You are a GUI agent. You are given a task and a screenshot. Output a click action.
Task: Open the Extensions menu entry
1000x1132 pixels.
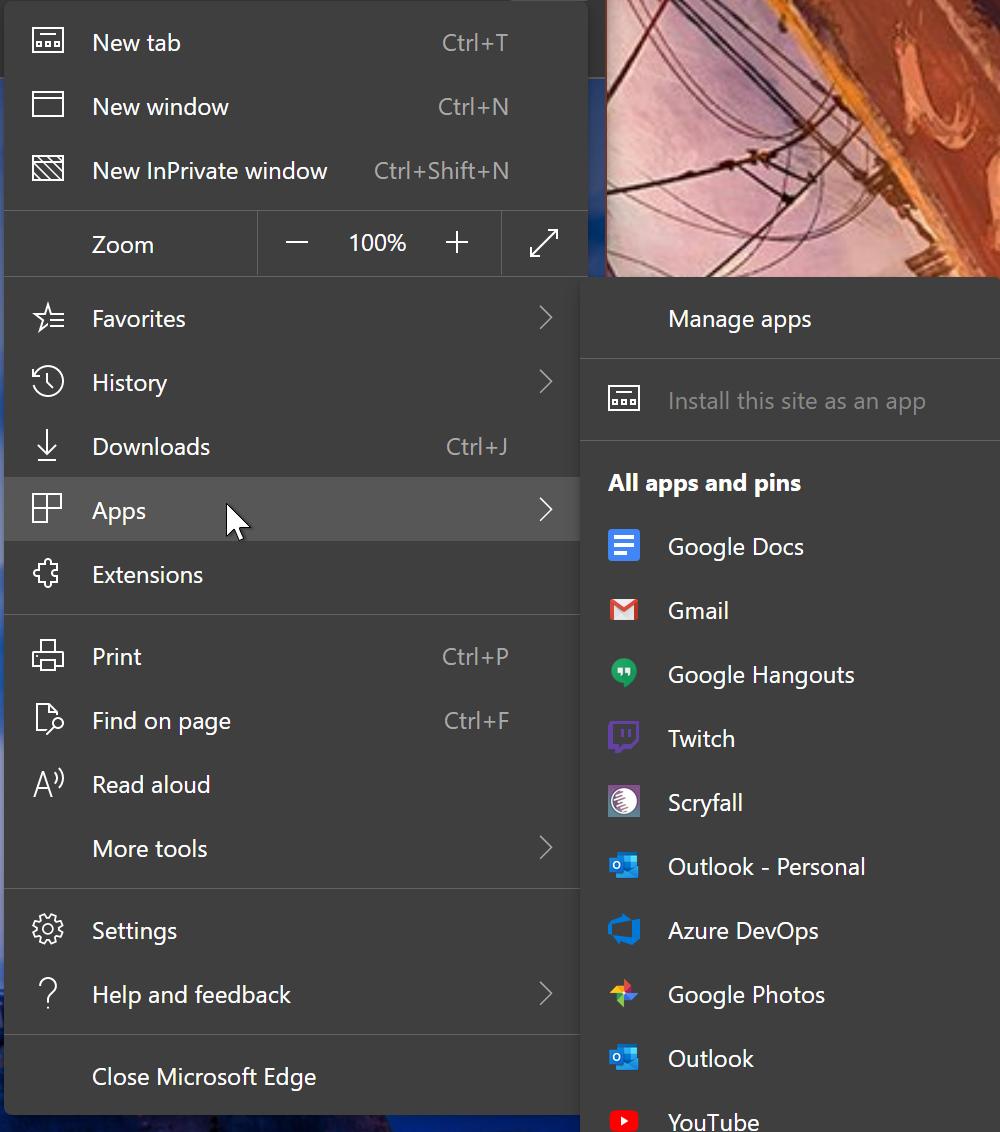[x=292, y=574]
